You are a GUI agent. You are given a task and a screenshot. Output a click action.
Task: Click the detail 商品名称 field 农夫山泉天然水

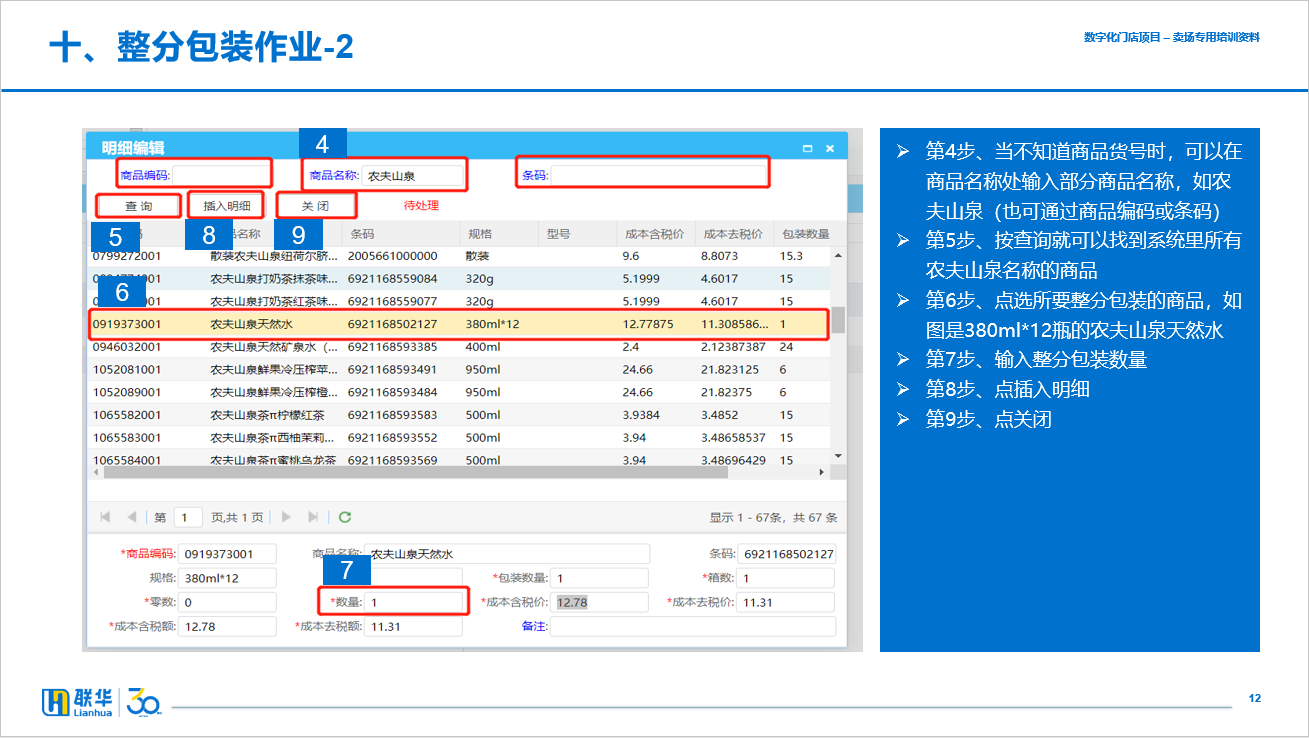(x=507, y=554)
